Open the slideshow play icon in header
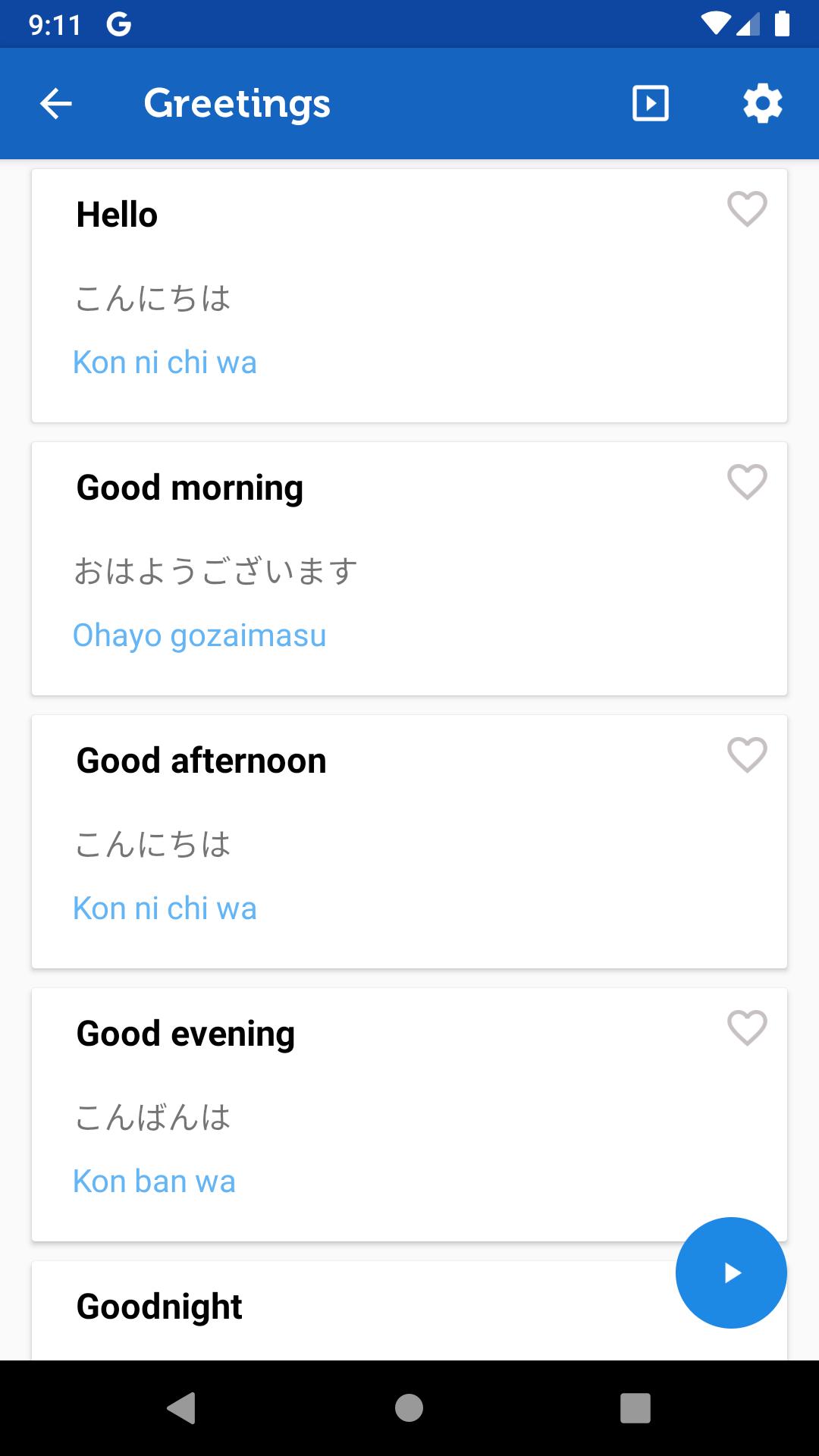 [650, 104]
